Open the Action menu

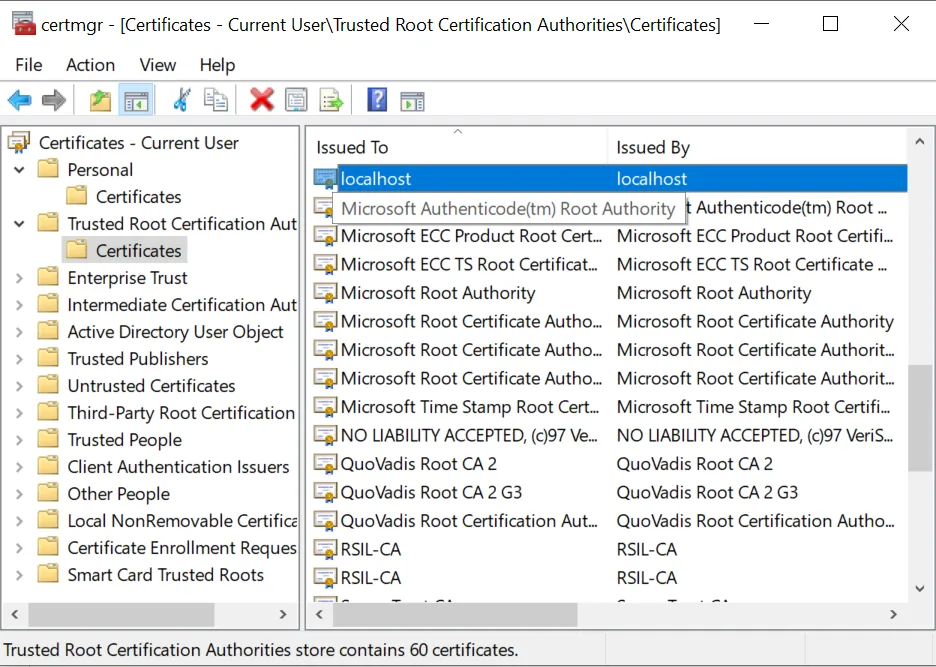click(x=90, y=65)
